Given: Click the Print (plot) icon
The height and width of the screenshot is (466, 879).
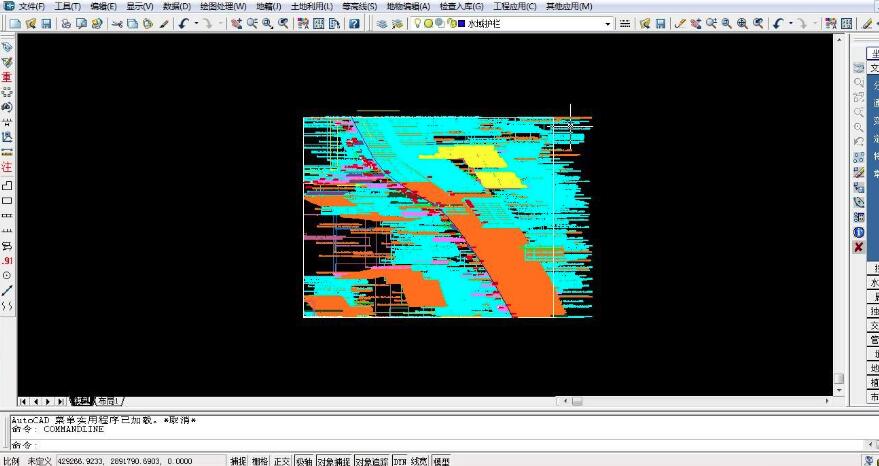Looking at the screenshot, I should click(x=66, y=24).
